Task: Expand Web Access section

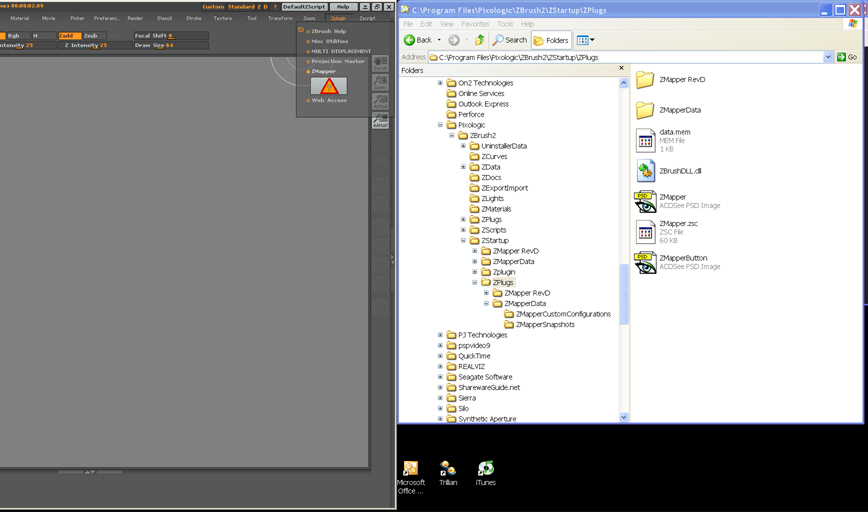Action: click(x=327, y=101)
